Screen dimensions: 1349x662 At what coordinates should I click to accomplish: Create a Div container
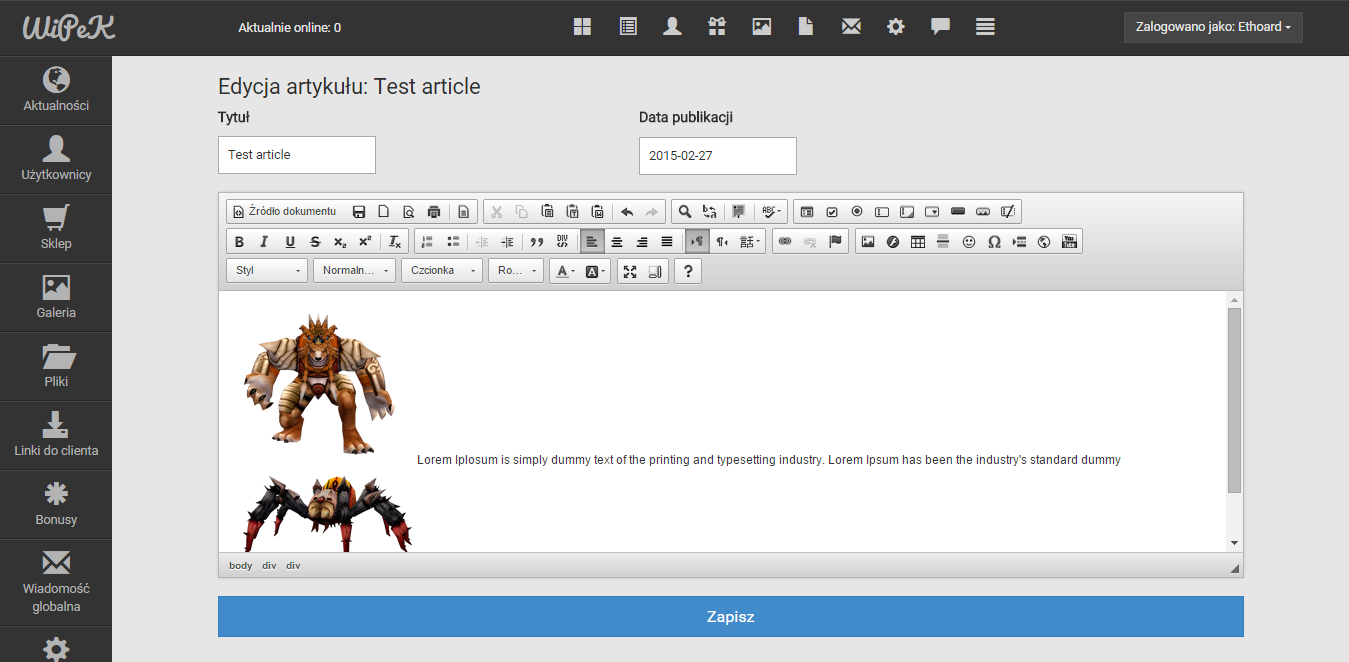tap(562, 242)
